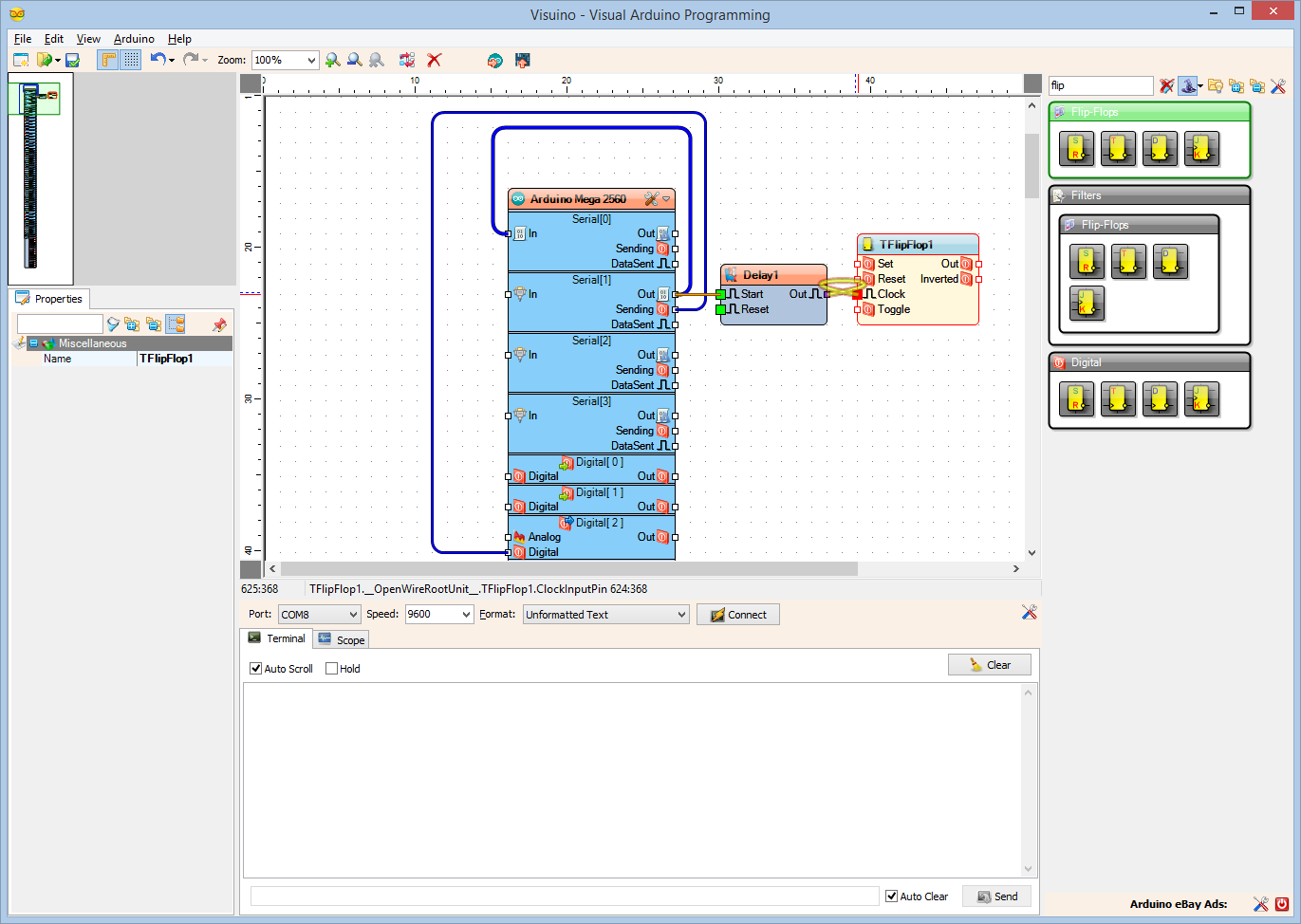
Task: Uncheck Auto Clear next to the Send button
Action: coord(891,896)
